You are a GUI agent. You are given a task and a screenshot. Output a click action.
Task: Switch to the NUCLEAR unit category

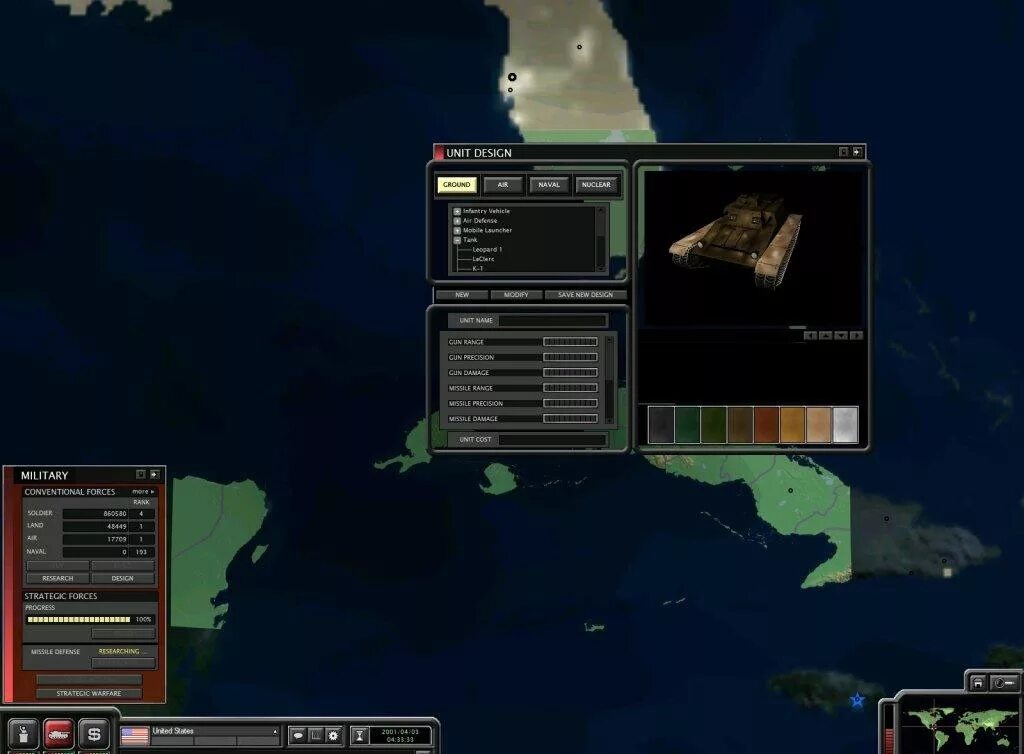pos(597,185)
